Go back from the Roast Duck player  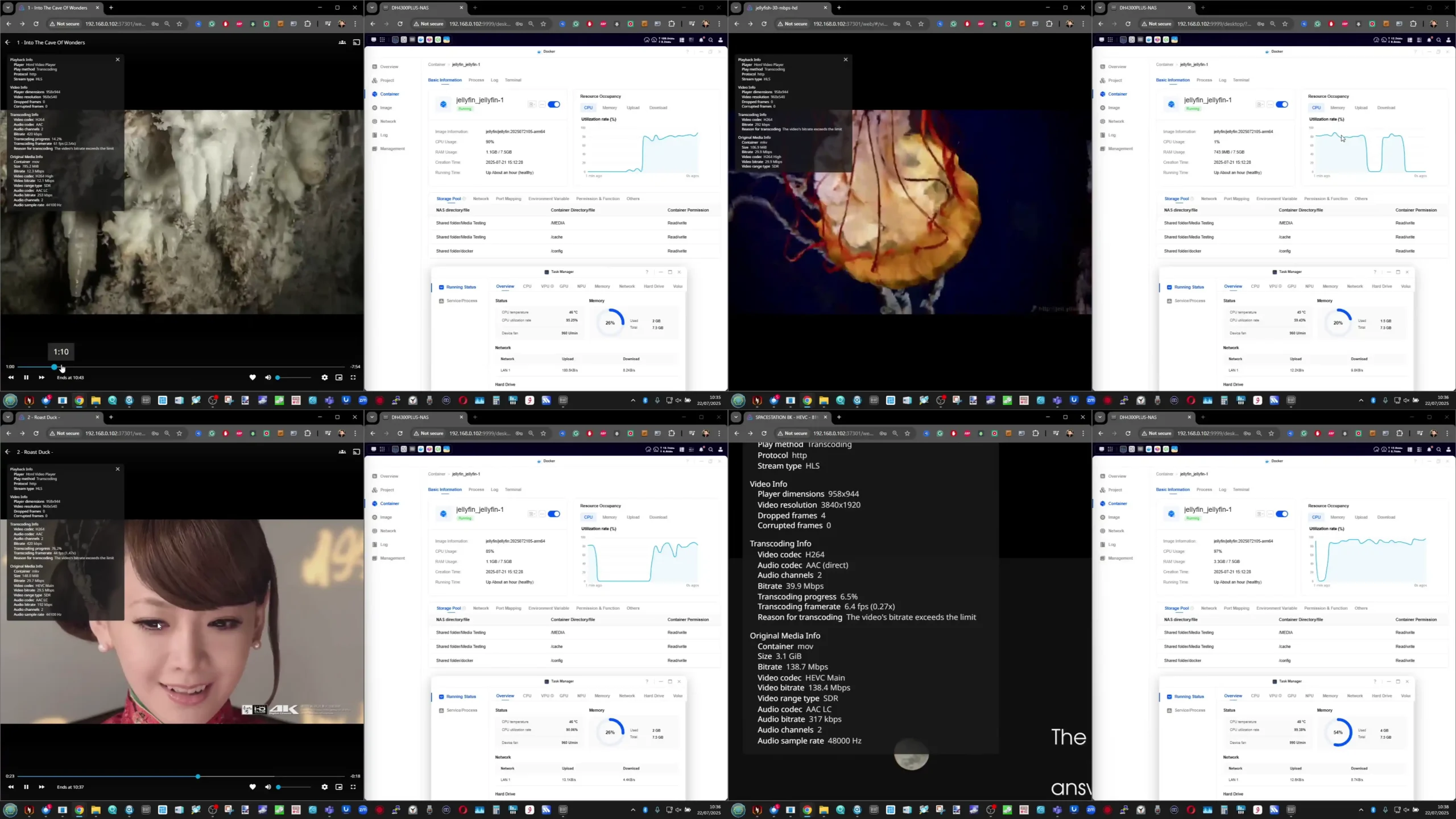(7, 452)
